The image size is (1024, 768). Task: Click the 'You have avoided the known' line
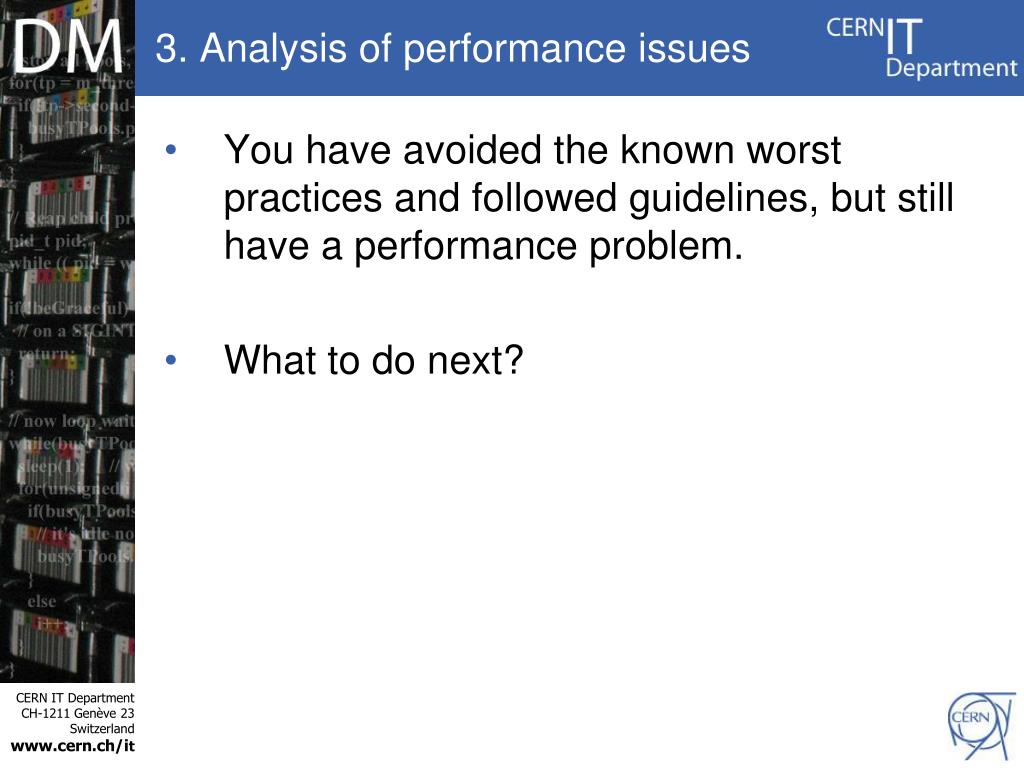532,150
